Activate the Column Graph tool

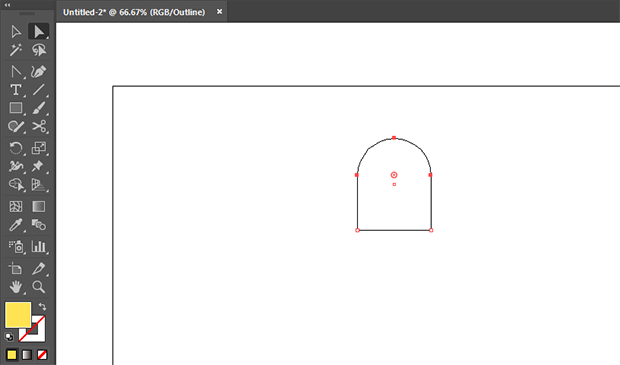pyautogui.click(x=39, y=246)
